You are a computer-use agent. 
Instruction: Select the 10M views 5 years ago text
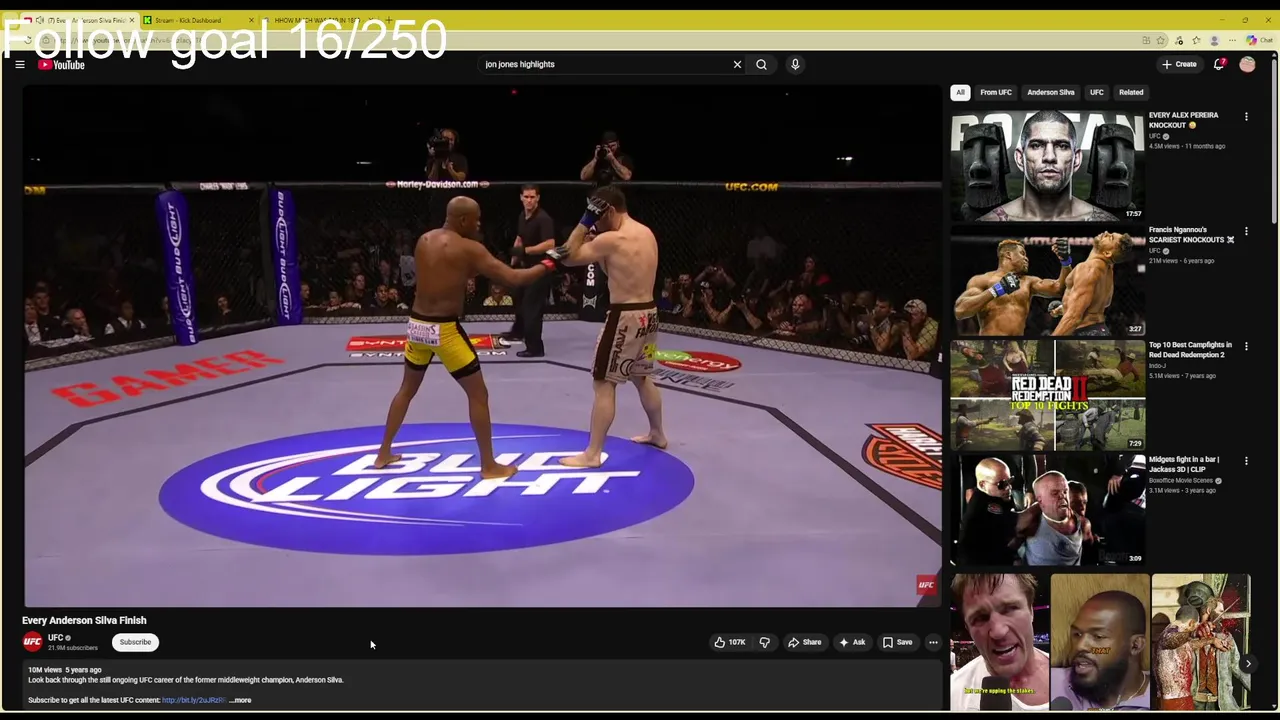pyautogui.click(x=65, y=670)
